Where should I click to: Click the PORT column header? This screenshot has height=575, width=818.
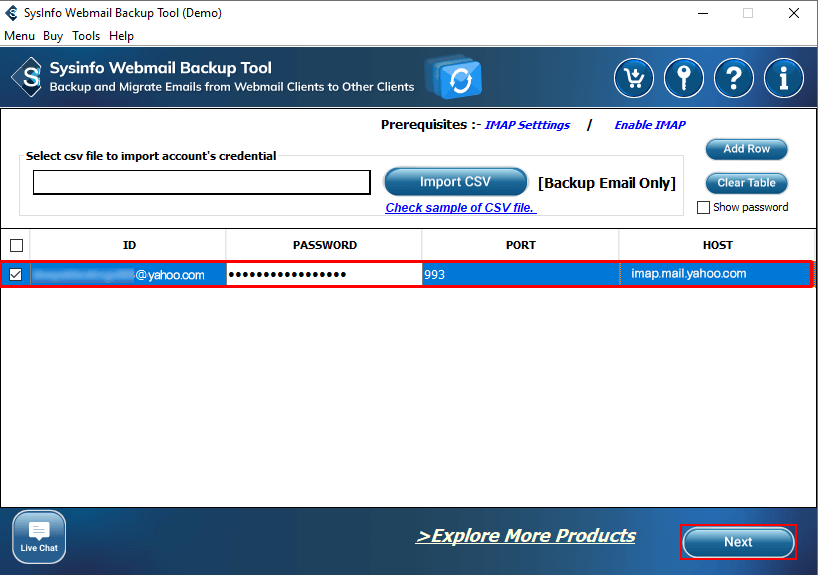point(521,245)
